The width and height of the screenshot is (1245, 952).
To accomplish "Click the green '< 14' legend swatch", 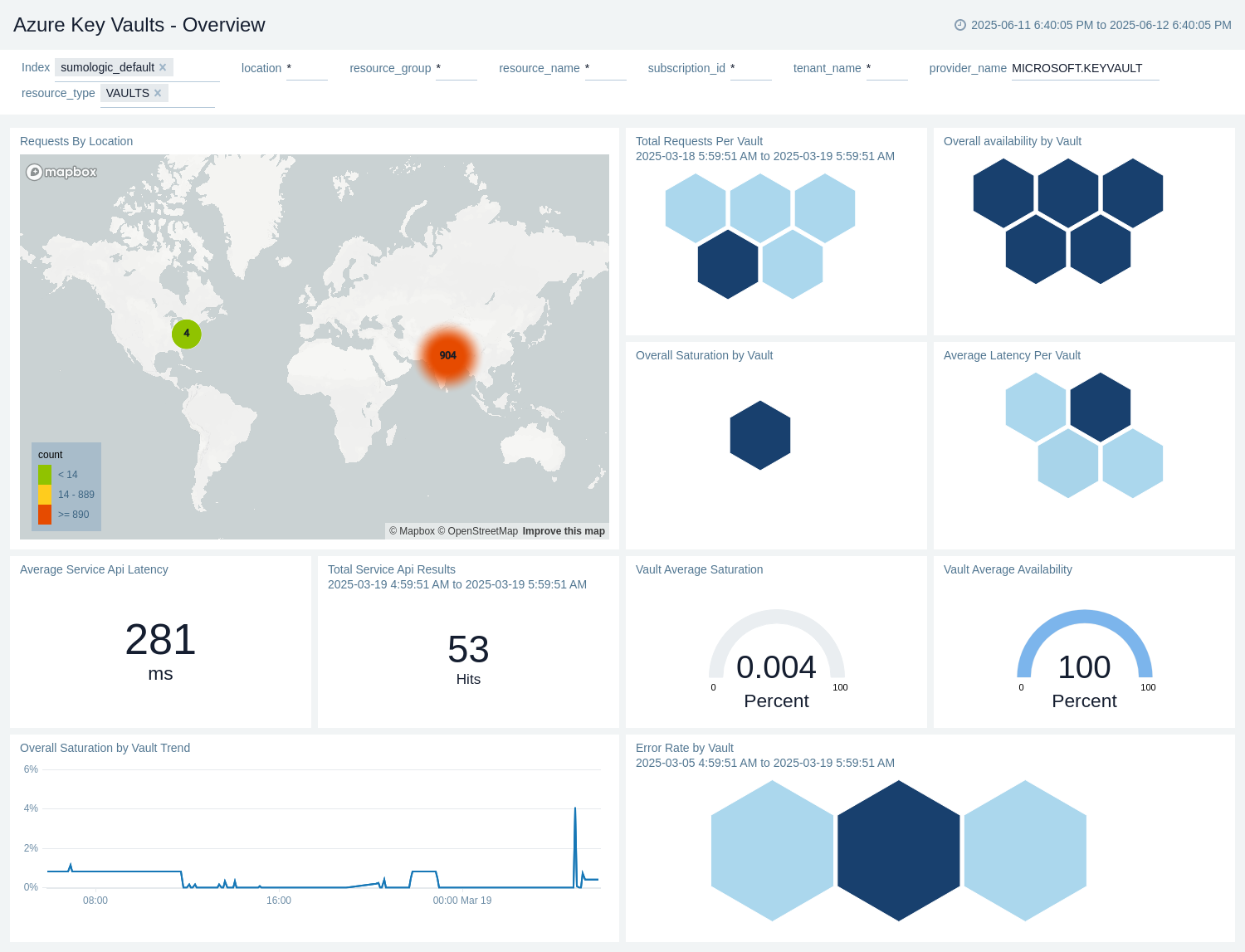I will 45,475.
